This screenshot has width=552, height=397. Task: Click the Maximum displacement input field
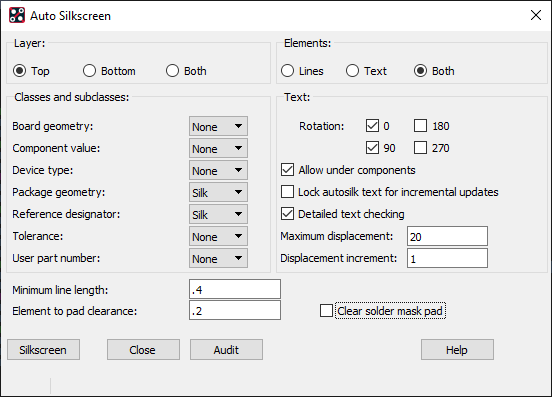coord(447,236)
